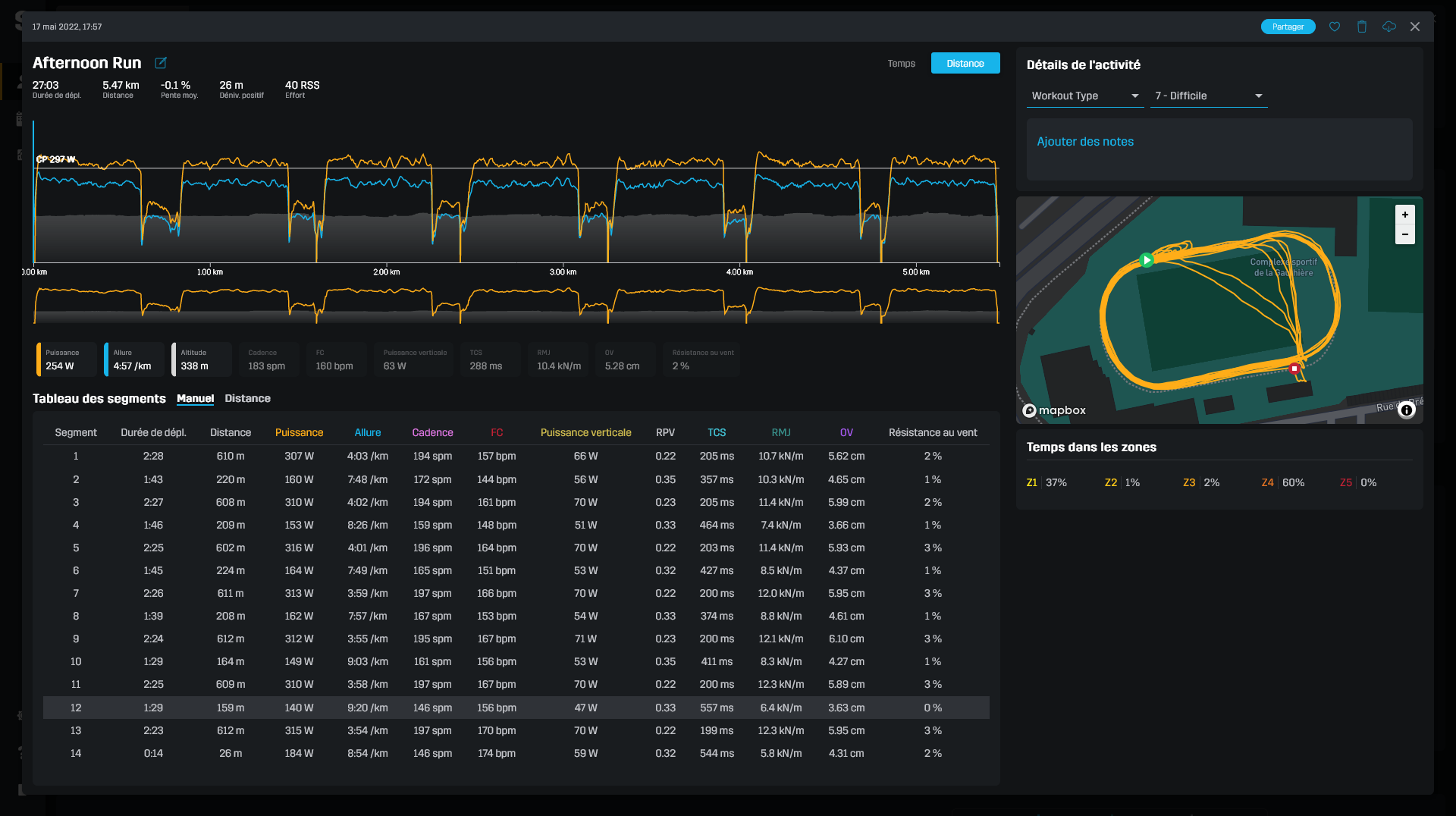1456x816 pixels.
Task: Click the red finish marker on the map
Action: pos(1294,369)
